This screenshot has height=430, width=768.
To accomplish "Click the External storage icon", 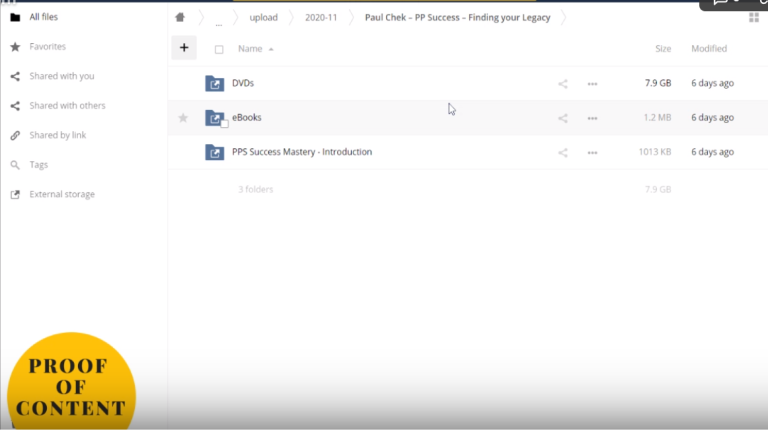I will [x=15, y=194].
